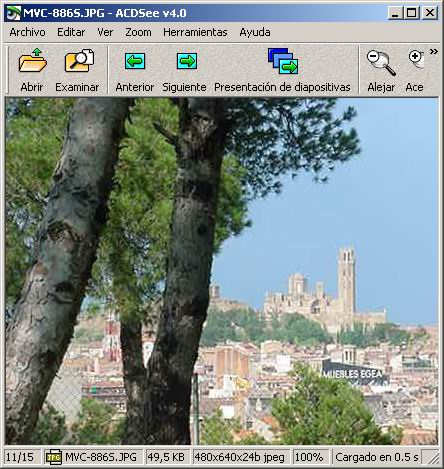Click the displayed photo of the cathedral tower
This screenshot has height=469, width=444.
click(x=222, y=271)
